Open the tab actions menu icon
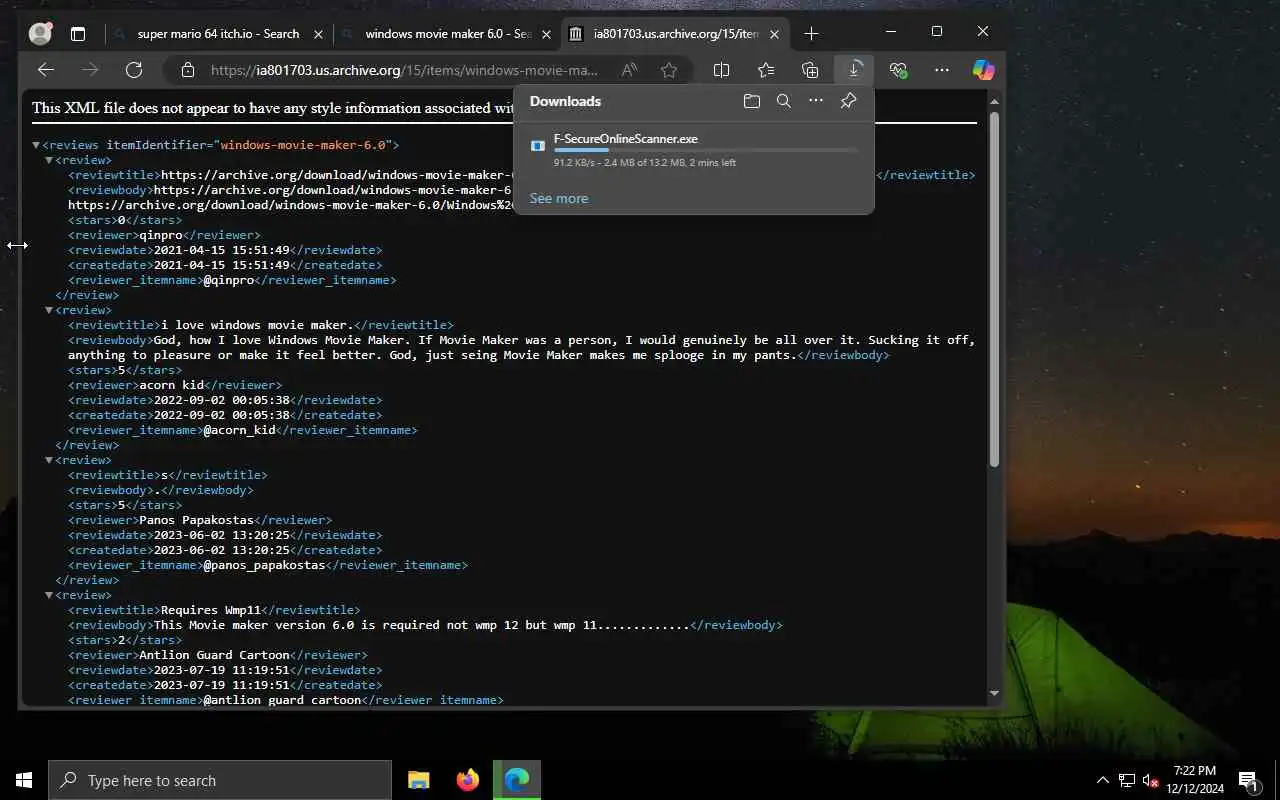The height and width of the screenshot is (800, 1280). pyautogui.click(x=78, y=34)
